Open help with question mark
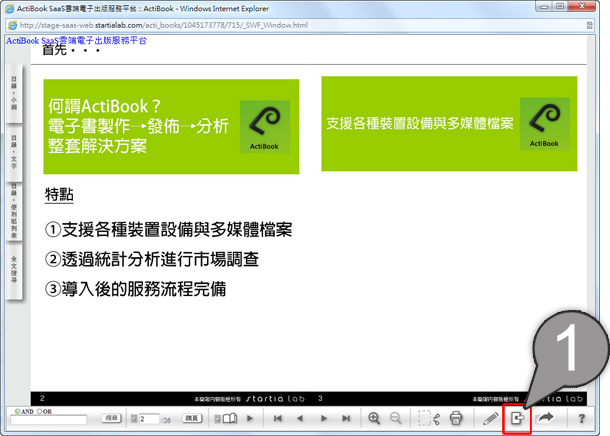The height and width of the screenshot is (436, 610). click(x=582, y=418)
